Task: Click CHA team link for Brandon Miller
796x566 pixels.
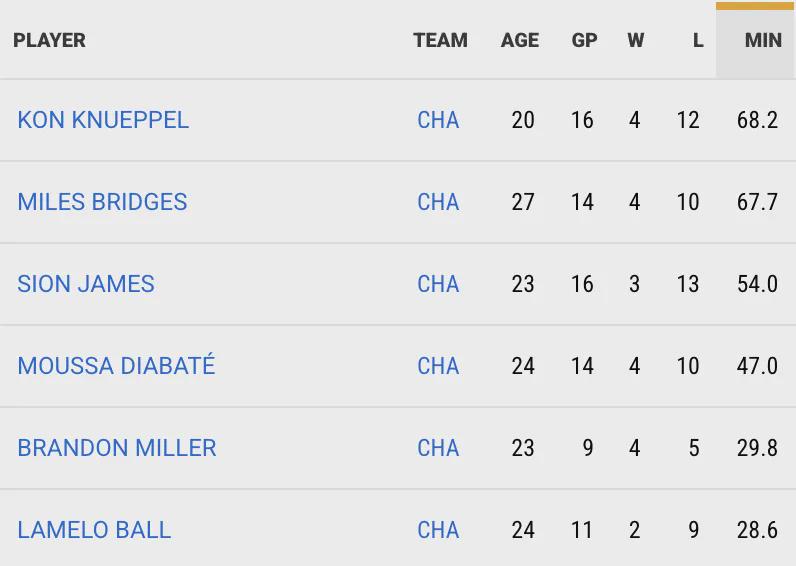Action: (438, 448)
